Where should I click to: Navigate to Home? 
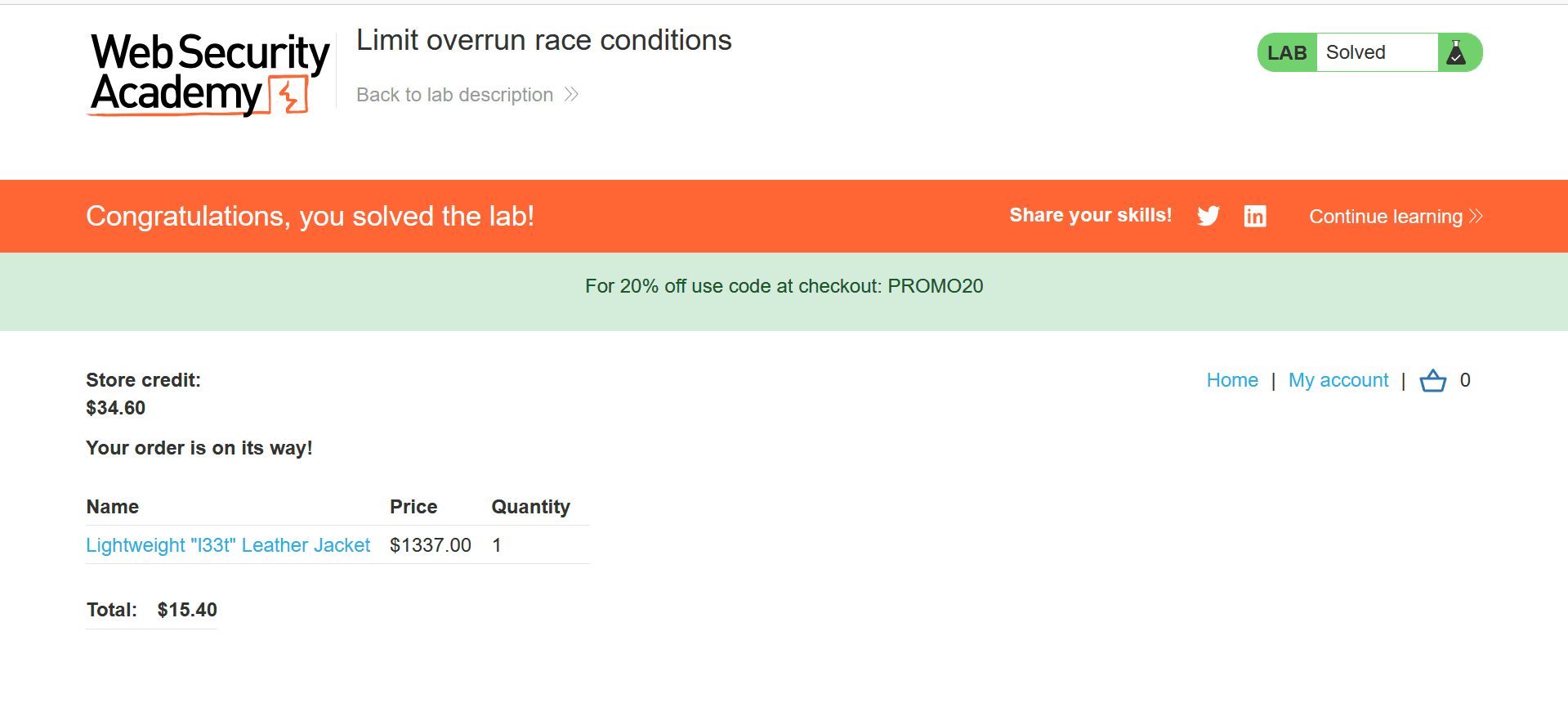pos(1231,380)
